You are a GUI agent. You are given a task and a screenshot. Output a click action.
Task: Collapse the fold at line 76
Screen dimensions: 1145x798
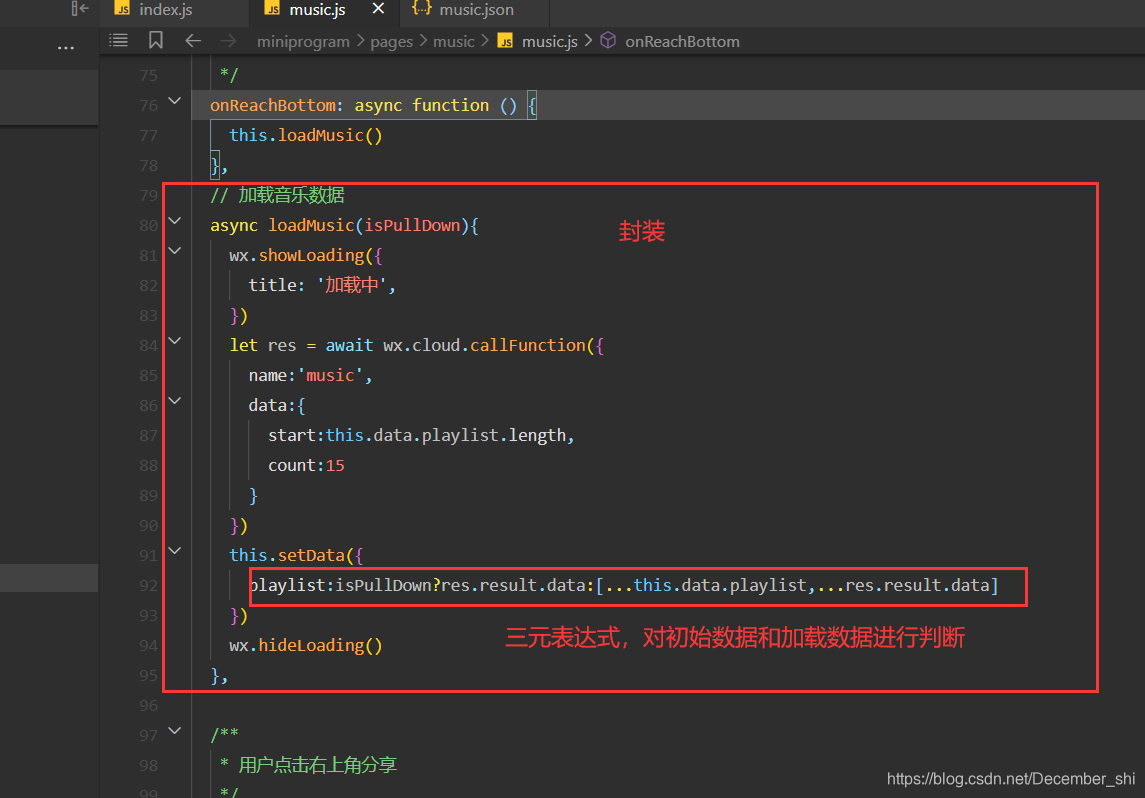(175, 101)
